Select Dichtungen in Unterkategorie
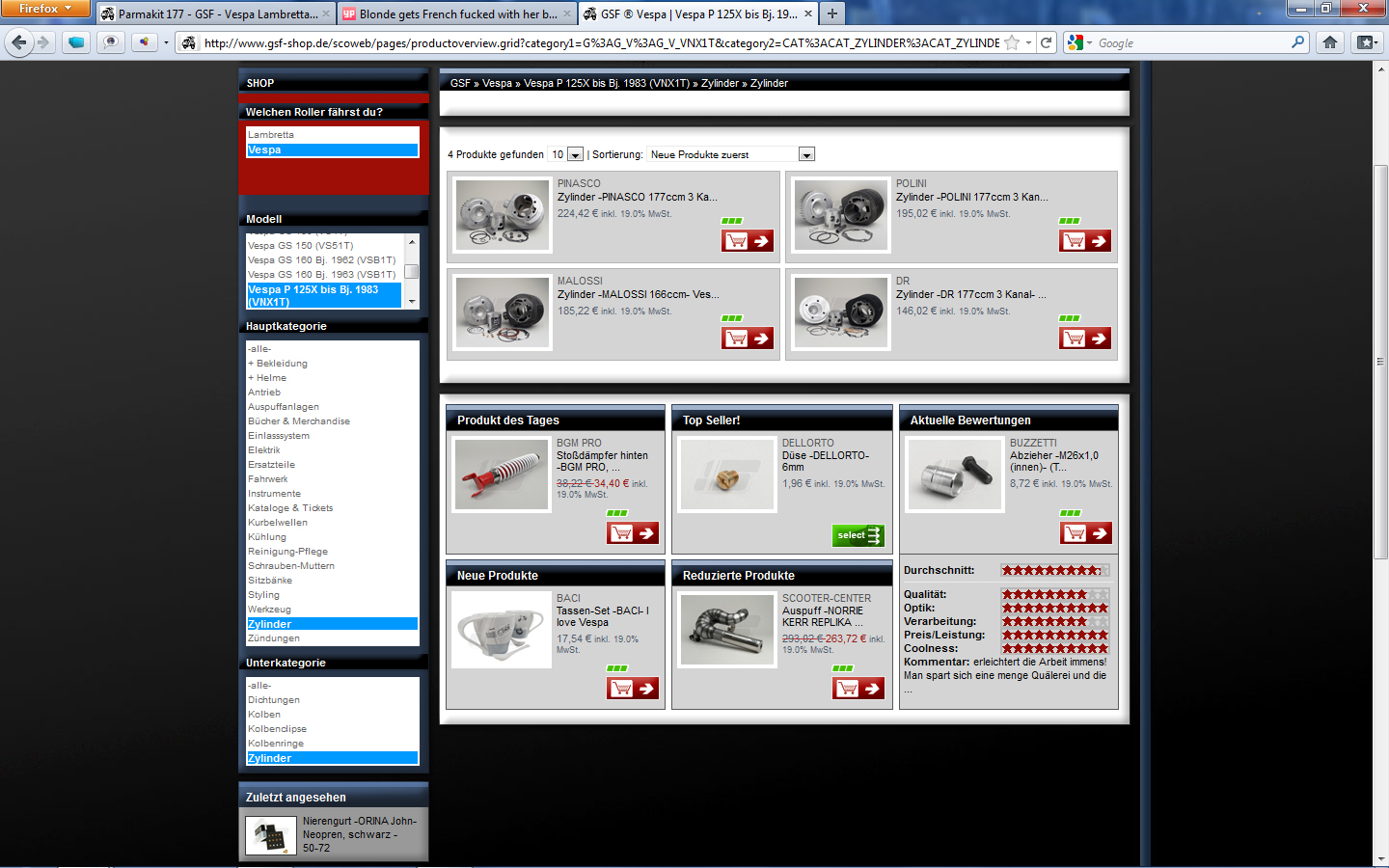 [x=274, y=700]
